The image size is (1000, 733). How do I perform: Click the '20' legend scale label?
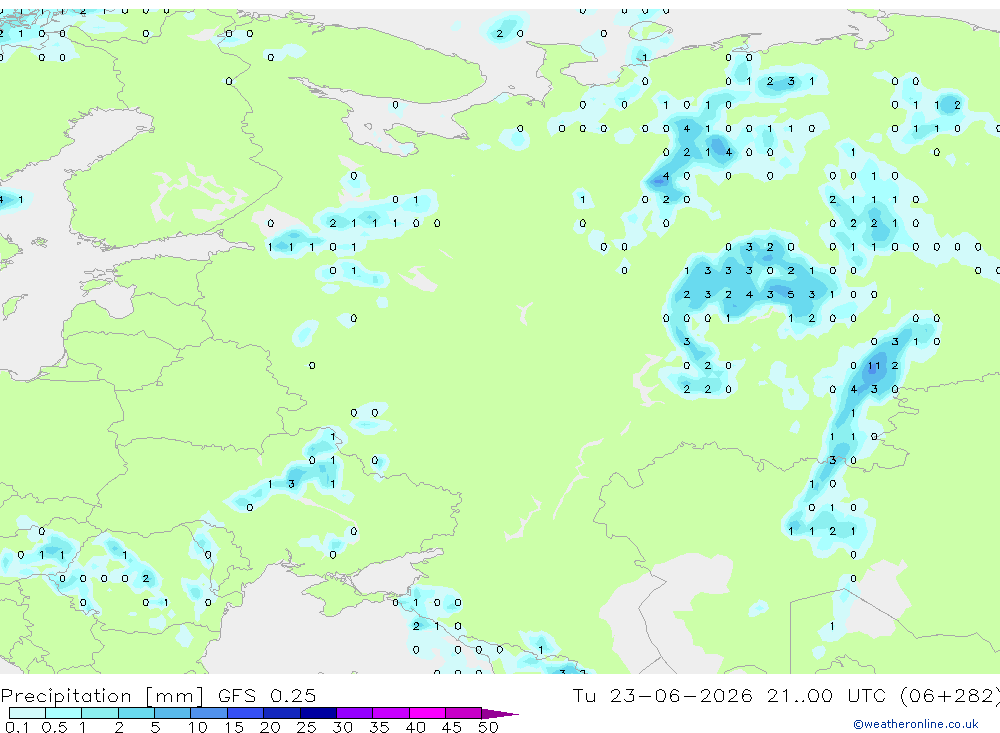tap(270, 727)
